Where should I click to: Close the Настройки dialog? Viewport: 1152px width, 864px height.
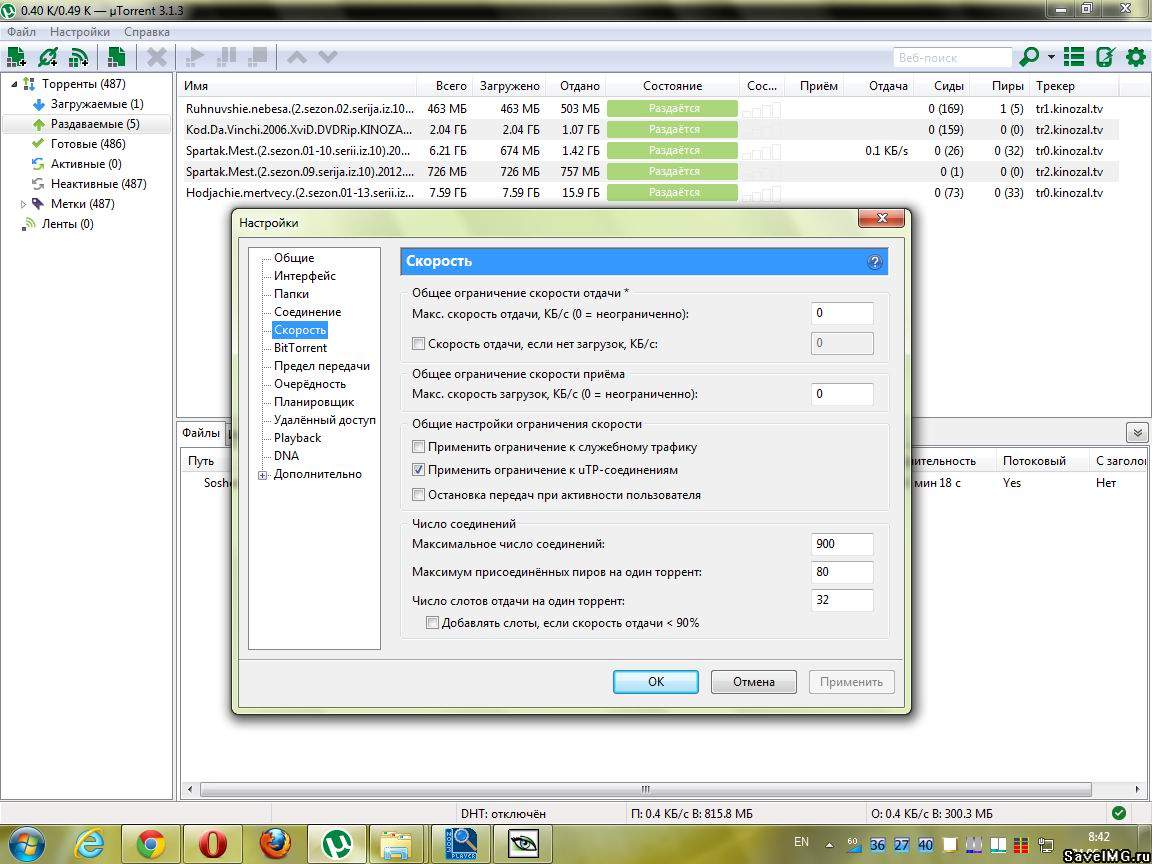(882, 218)
